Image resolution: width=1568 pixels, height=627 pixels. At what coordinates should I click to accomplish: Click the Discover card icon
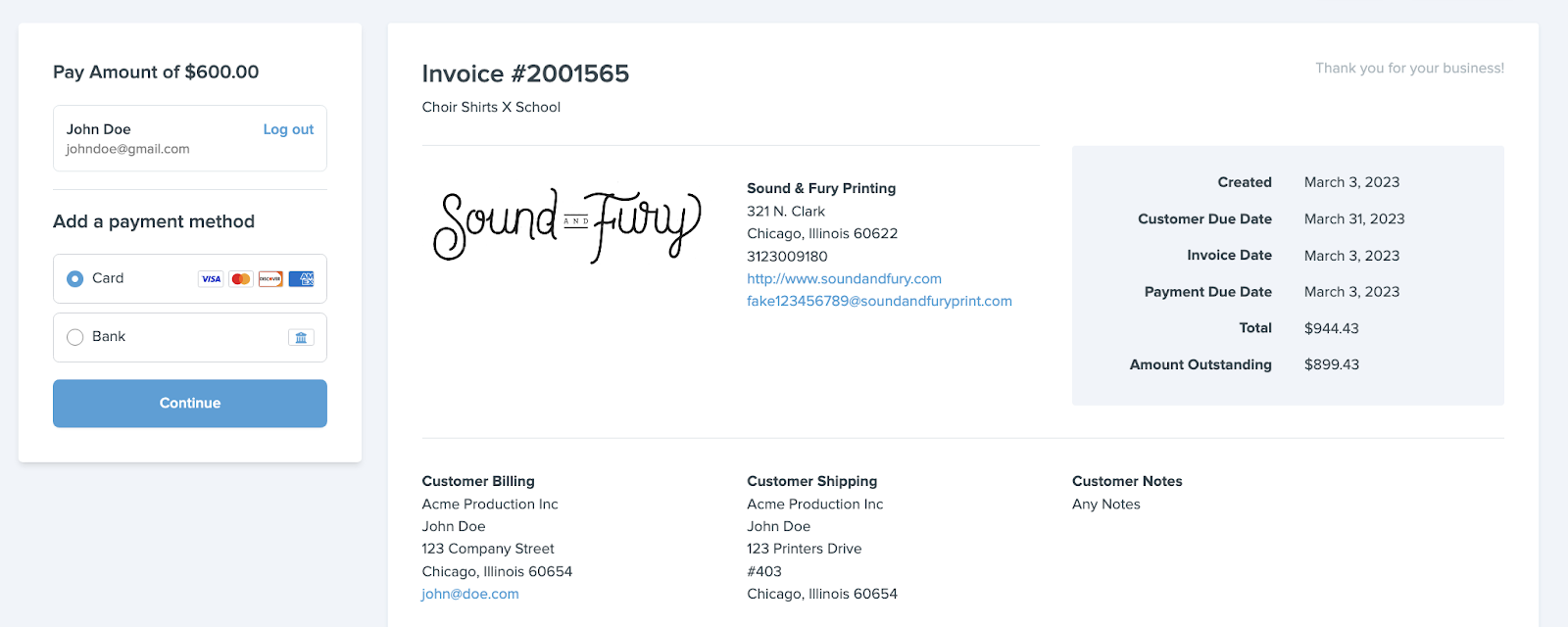(x=270, y=279)
